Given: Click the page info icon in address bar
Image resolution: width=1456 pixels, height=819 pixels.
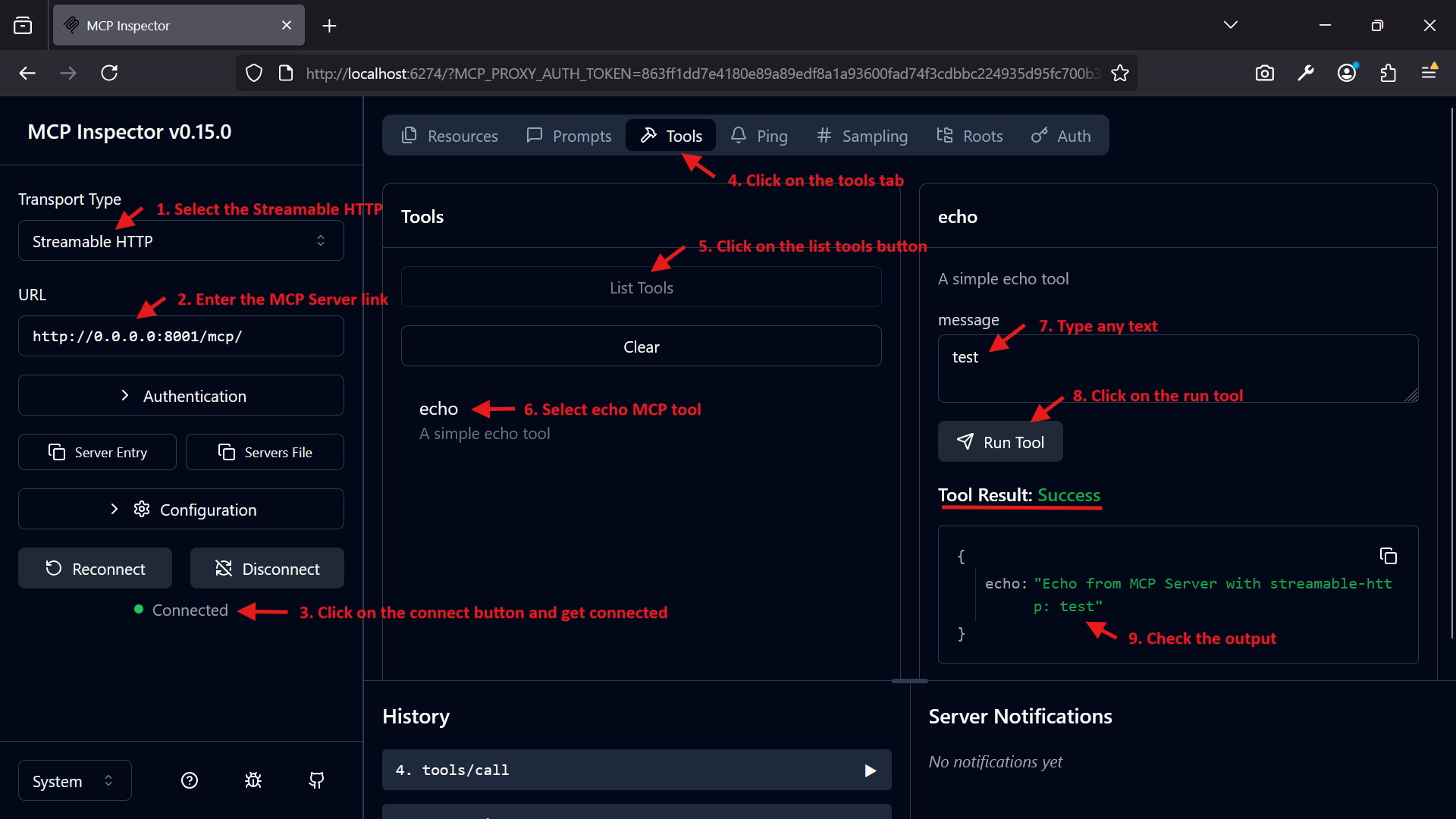Looking at the screenshot, I should click(x=286, y=73).
